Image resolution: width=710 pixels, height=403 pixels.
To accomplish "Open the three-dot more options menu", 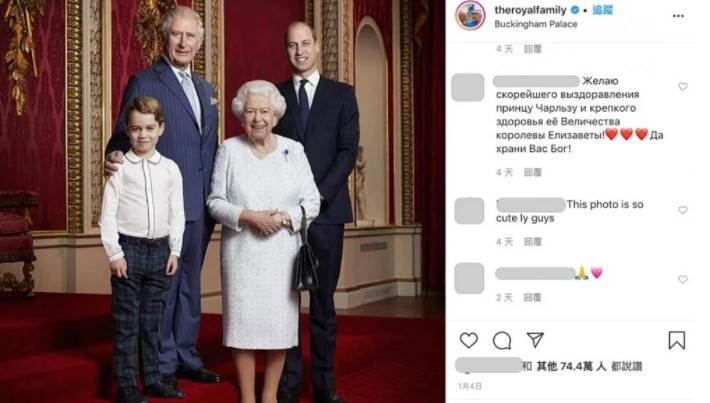I will point(678,16).
